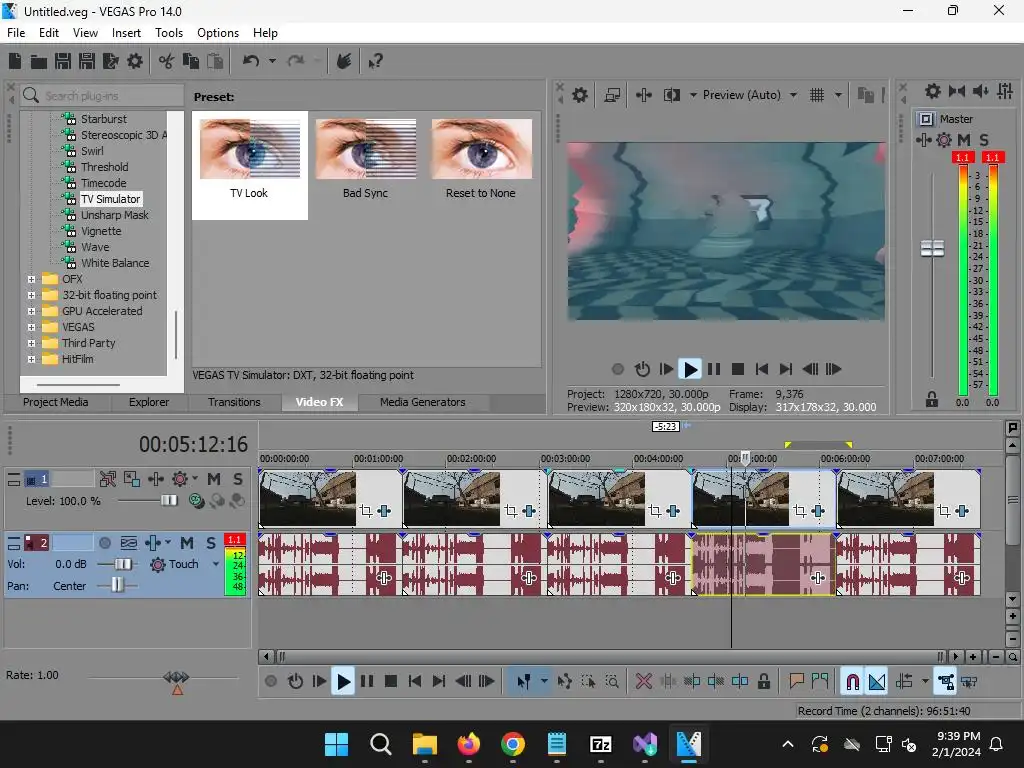Toggle Master bus solo S
Image resolution: width=1024 pixels, height=768 pixels.
point(984,140)
